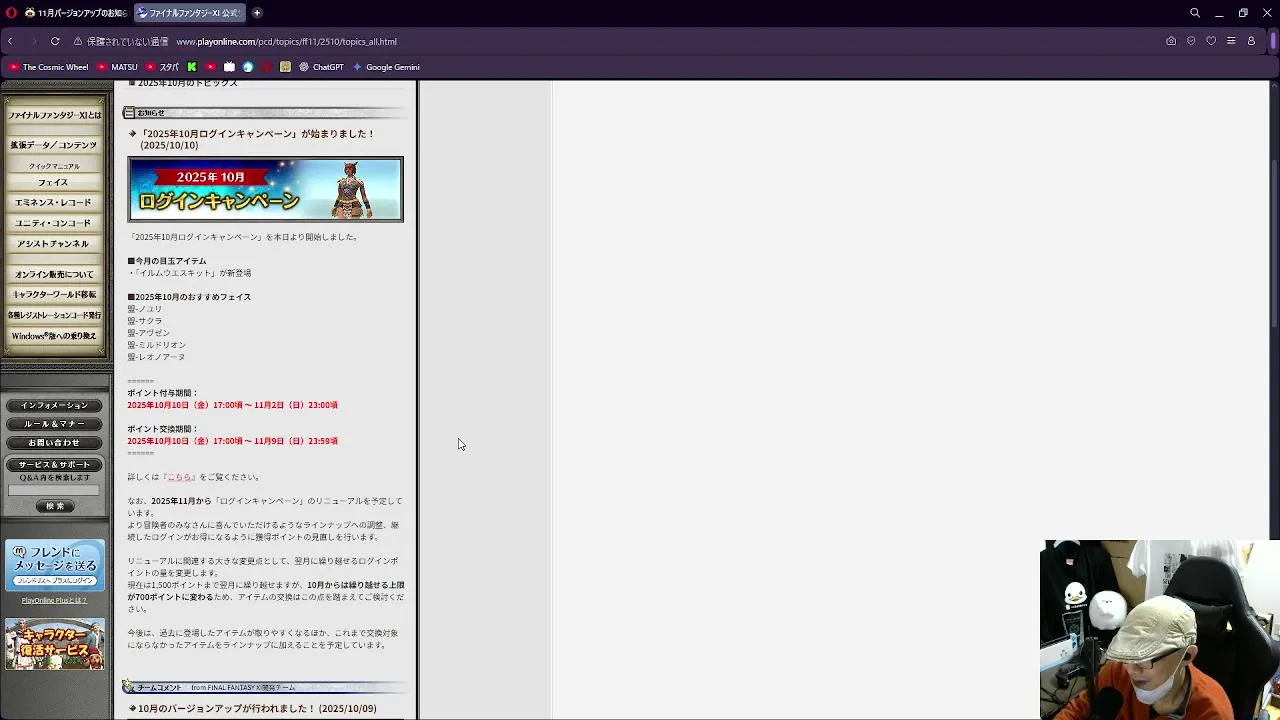Open a new browser tab with plus icon
This screenshot has width=1280, height=720.
coord(257,13)
